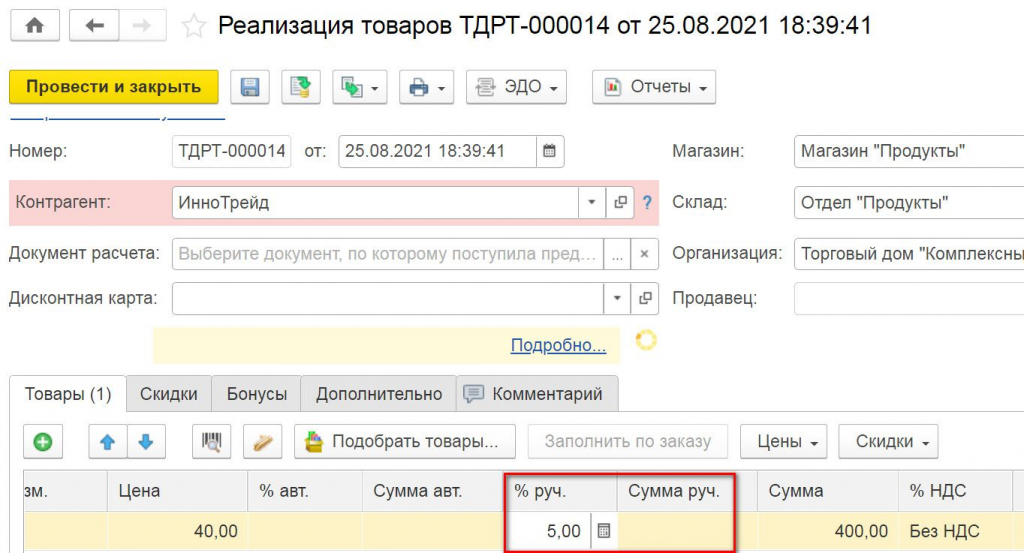
Task: Select the Без НДС cell
Action: 955,531
